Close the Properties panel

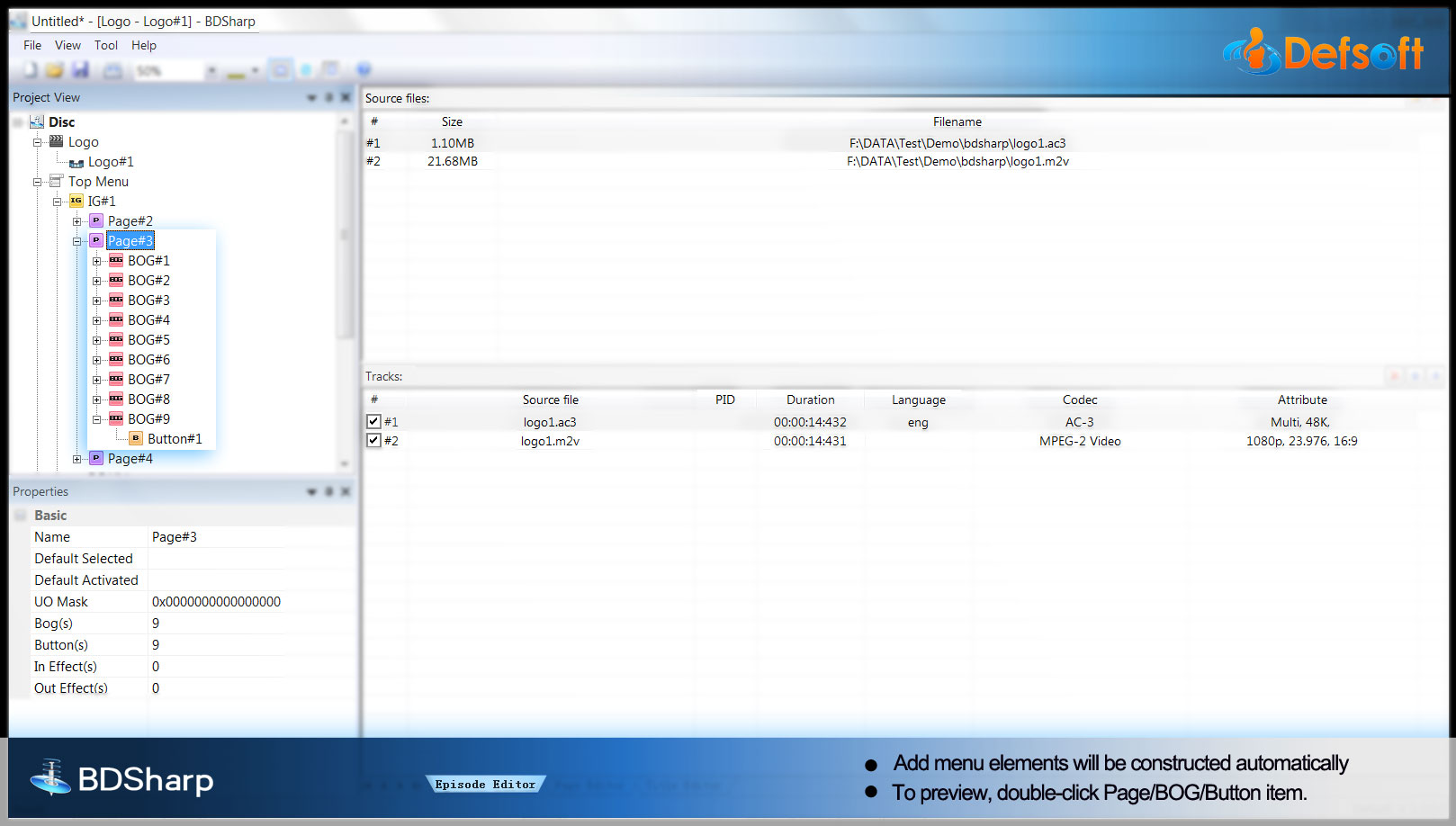click(x=346, y=491)
